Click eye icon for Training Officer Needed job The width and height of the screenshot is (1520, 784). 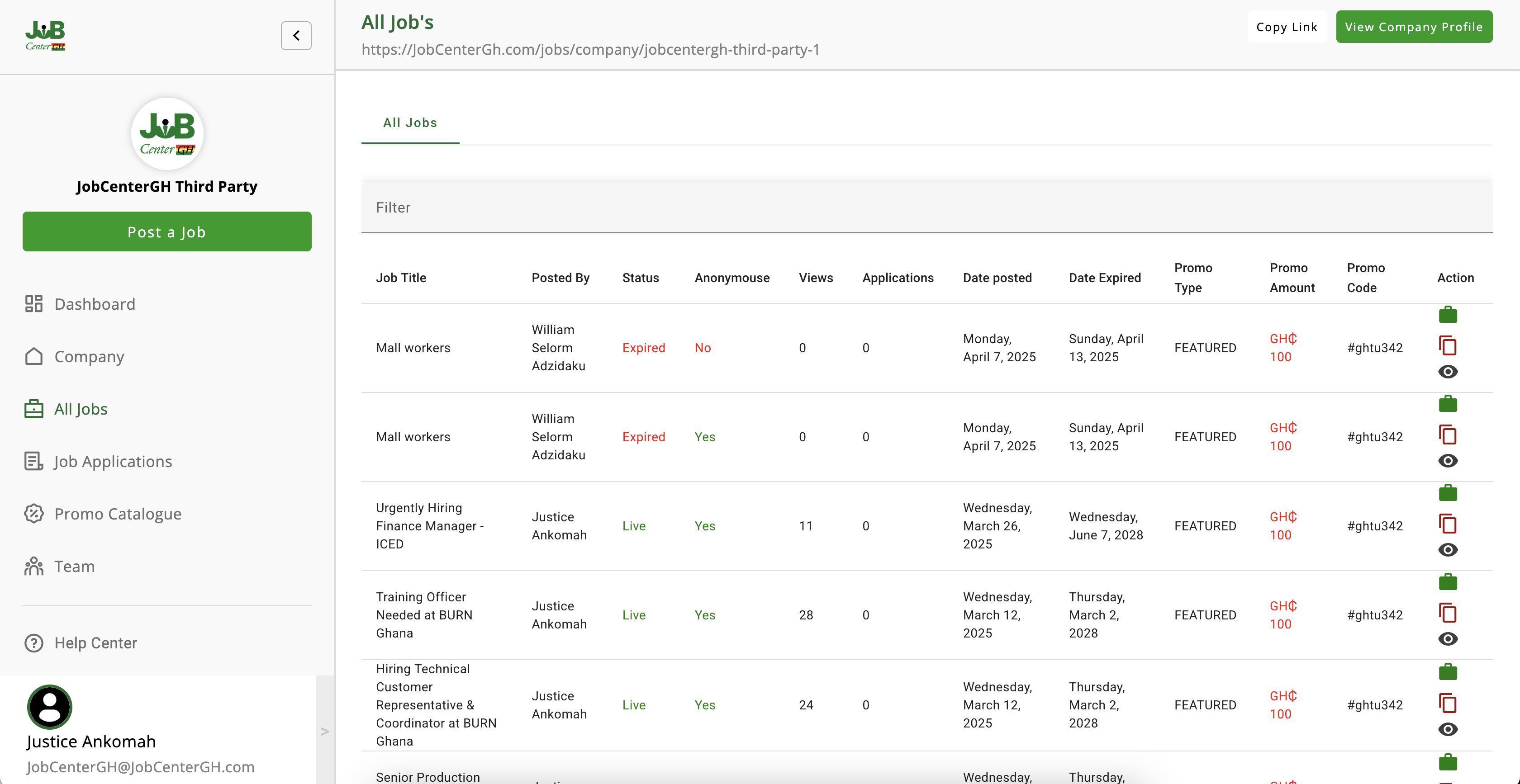pos(1448,639)
